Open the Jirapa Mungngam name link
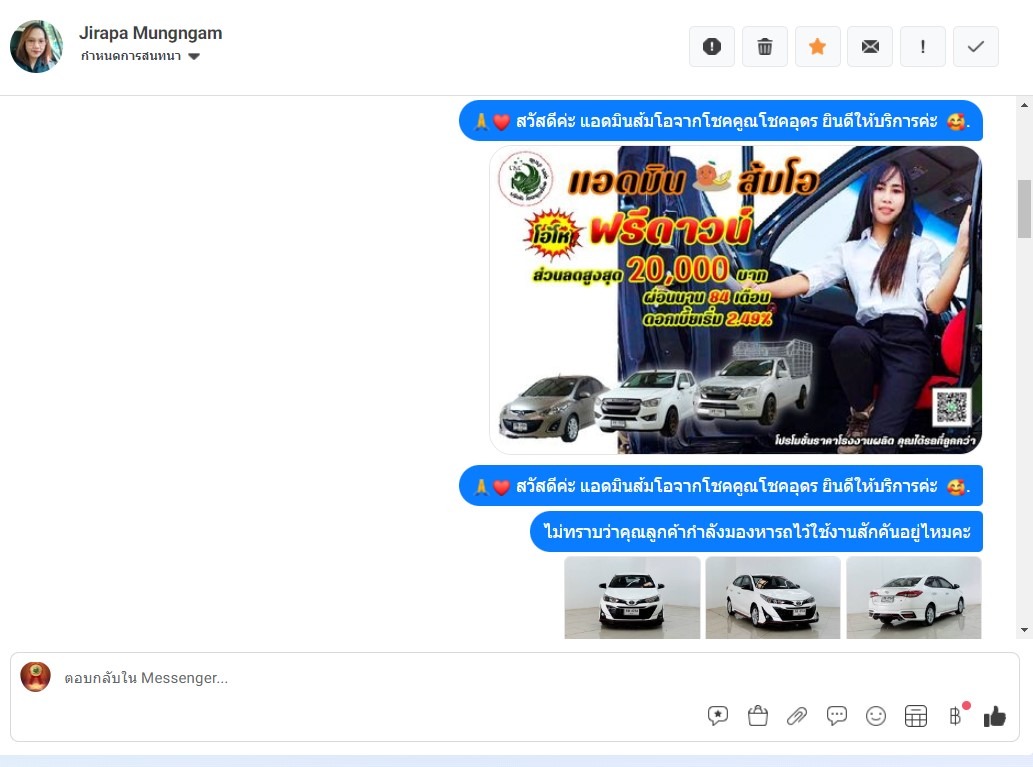This screenshot has height=767, width=1033. (x=150, y=33)
